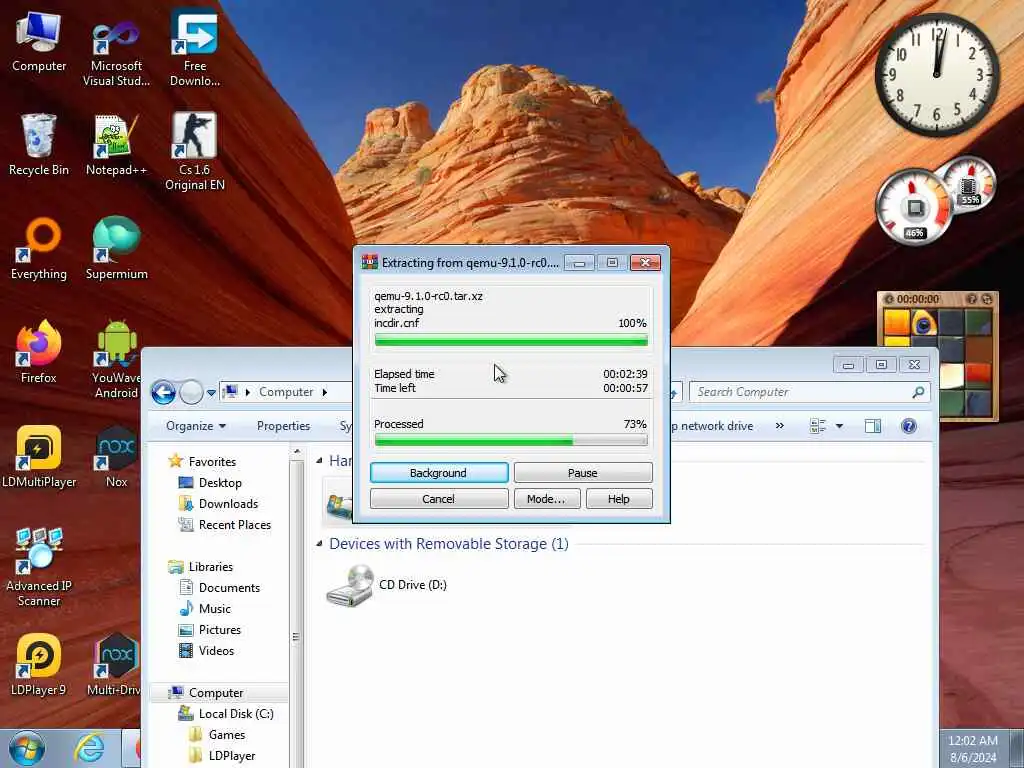Select the Supermium browser shortcut
1024x768 pixels.
[116, 248]
